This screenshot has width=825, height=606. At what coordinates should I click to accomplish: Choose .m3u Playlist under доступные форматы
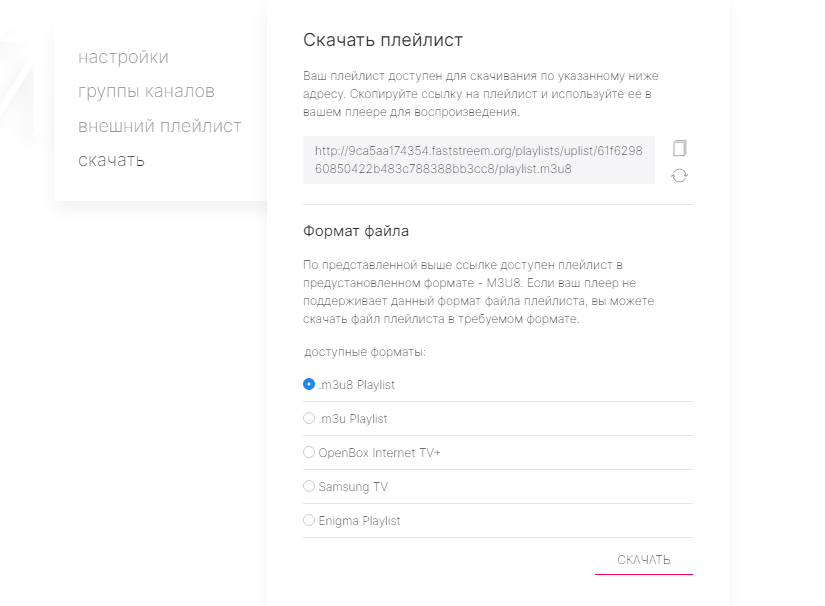(309, 418)
